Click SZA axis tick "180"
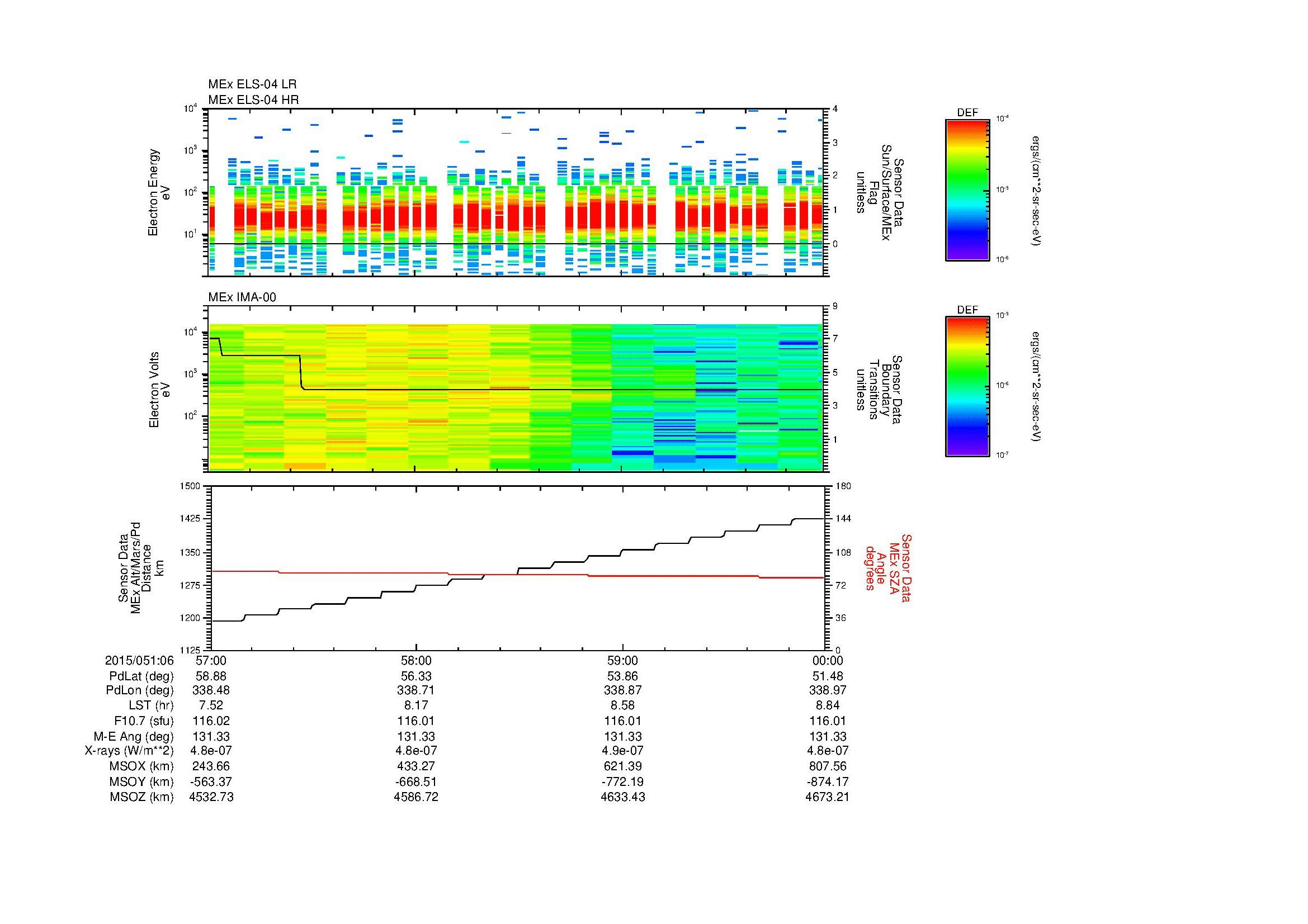Screen dimensions: 1308x924 tap(843, 486)
